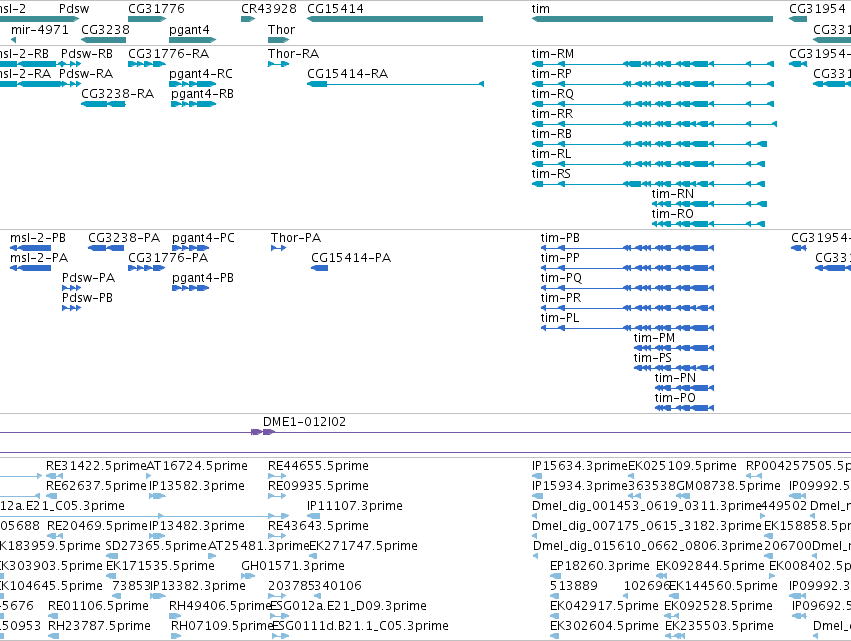Click the CG31776 gene arrow
This screenshot has height=641, width=851.
pos(147,19)
